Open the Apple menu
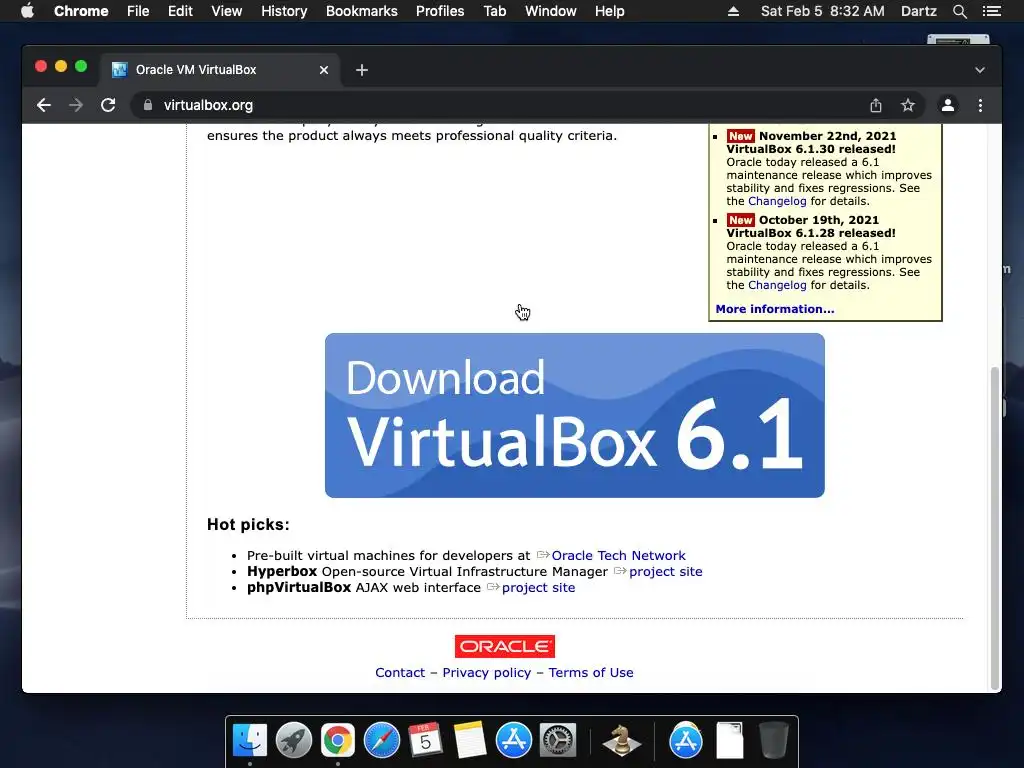1024x768 pixels. tap(27, 11)
